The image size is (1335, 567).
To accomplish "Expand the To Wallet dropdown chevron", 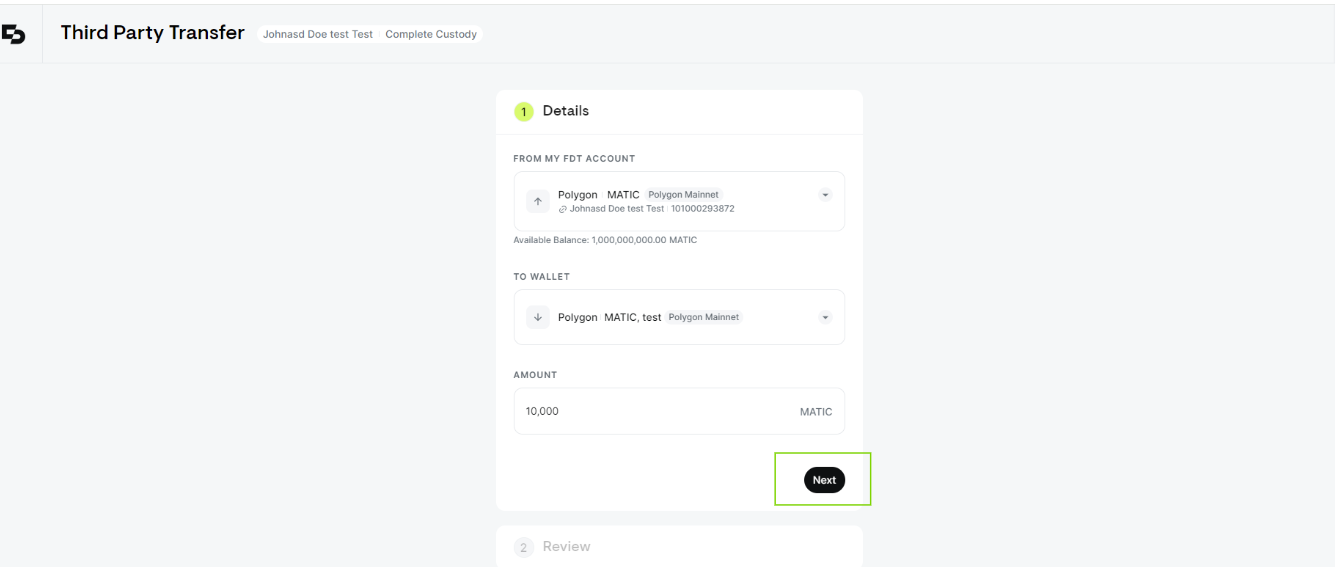I will click(x=825, y=317).
